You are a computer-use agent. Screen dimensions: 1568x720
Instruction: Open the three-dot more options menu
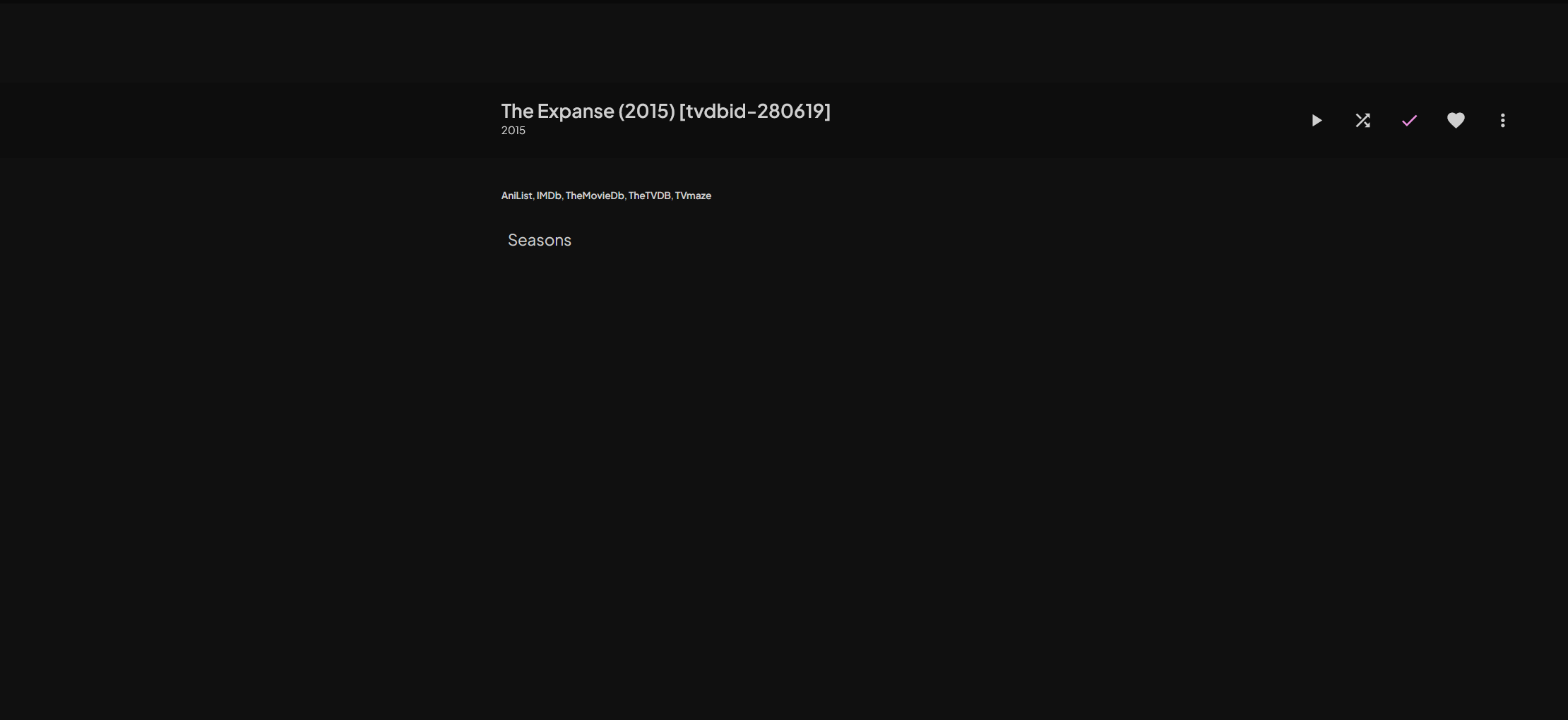tap(1503, 121)
